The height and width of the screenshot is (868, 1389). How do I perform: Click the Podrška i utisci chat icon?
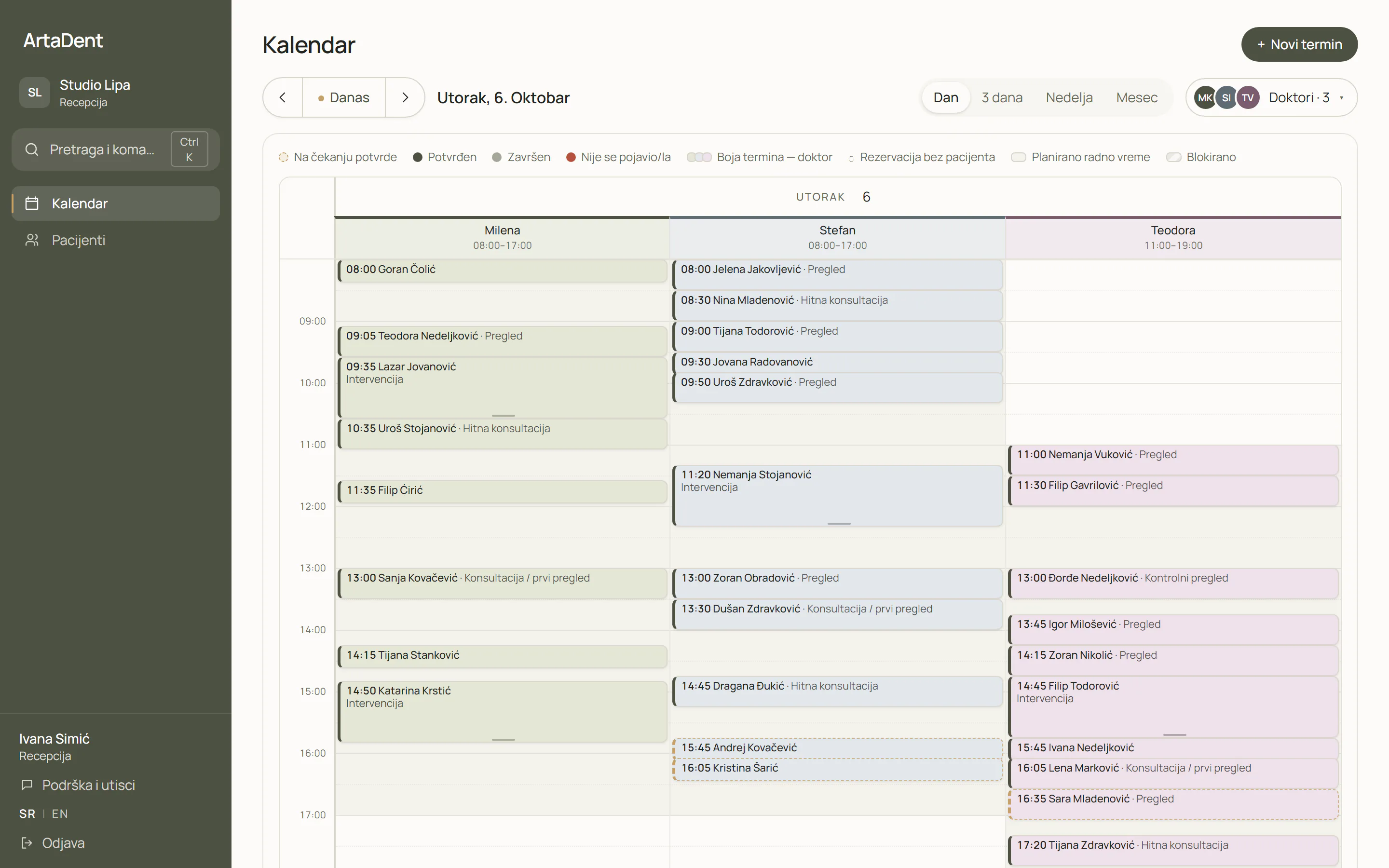click(x=27, y=785)
